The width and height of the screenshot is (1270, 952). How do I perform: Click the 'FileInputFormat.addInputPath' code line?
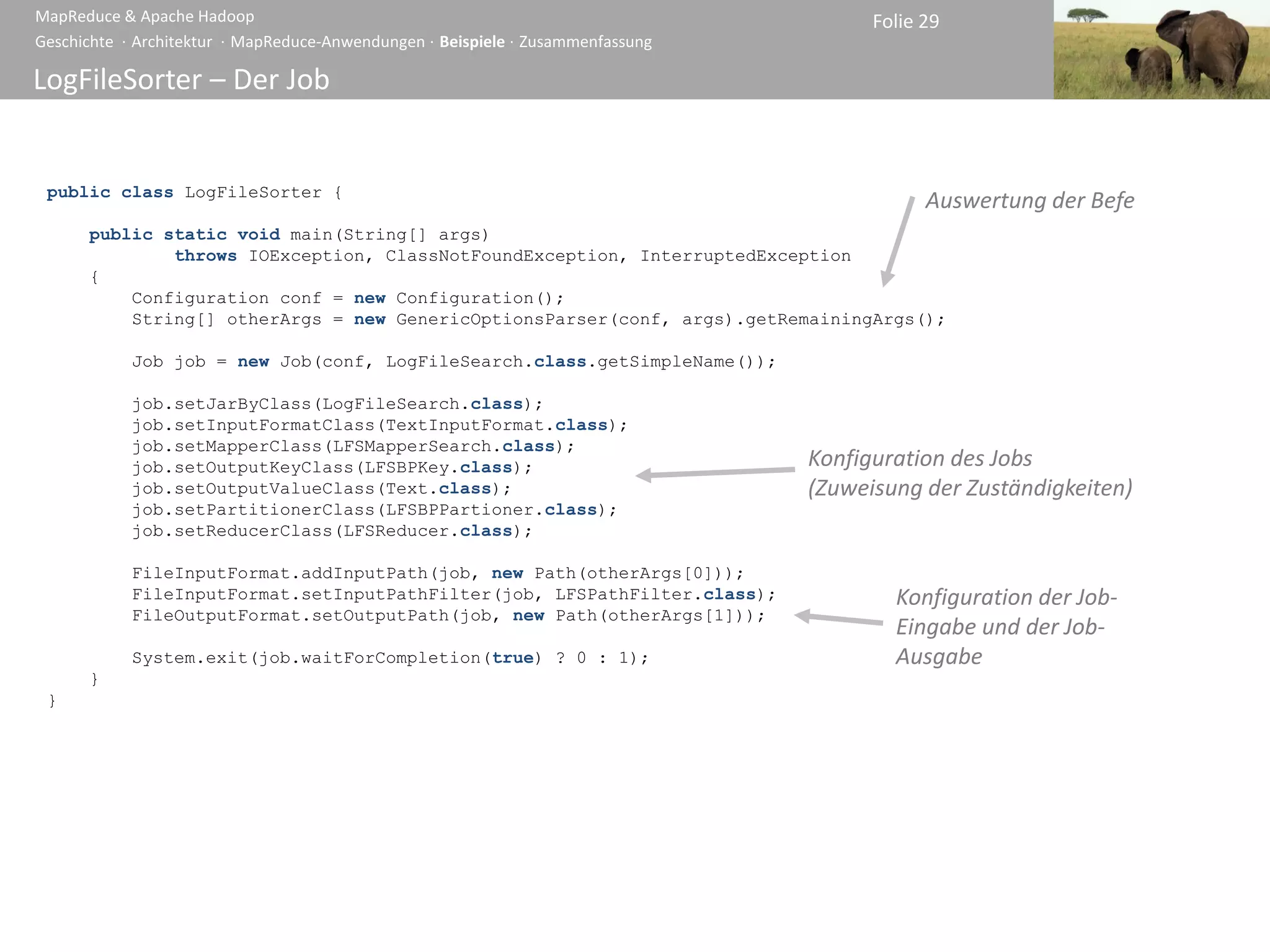point(438,573)
